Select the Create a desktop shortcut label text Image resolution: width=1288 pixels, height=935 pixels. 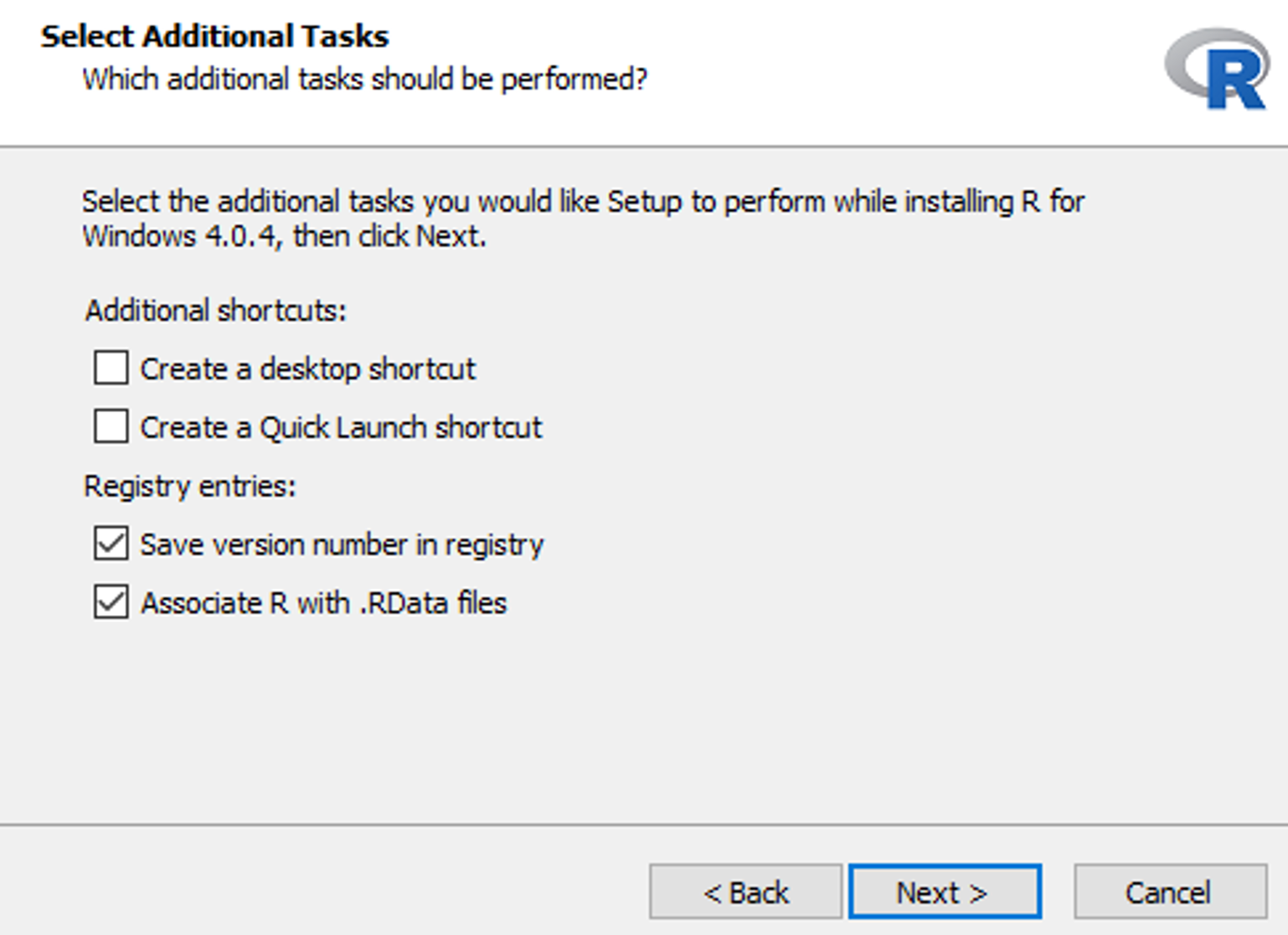(308, 368)
